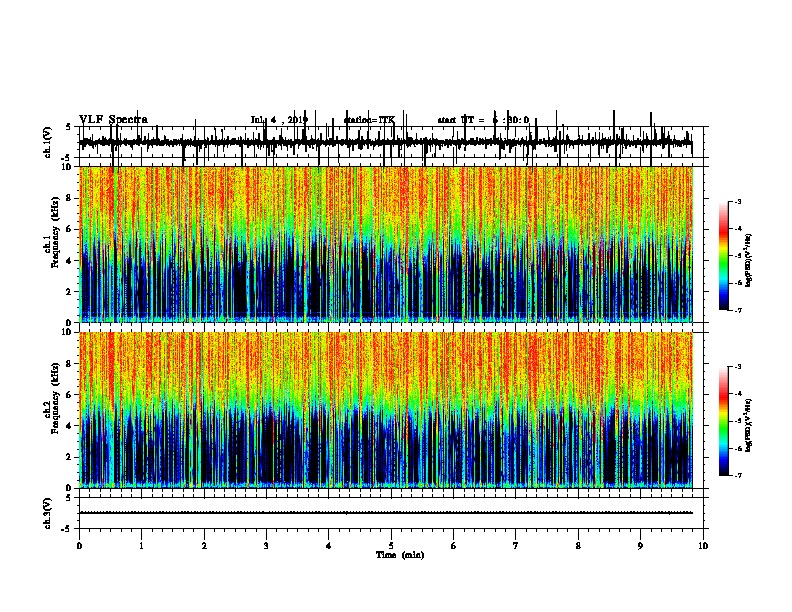This screenshot has height=612, width=792.
Task: Select the ch.1 colorbar "log(PSD)(V²/Hz)" label
Action: click(x=748, y=261)
